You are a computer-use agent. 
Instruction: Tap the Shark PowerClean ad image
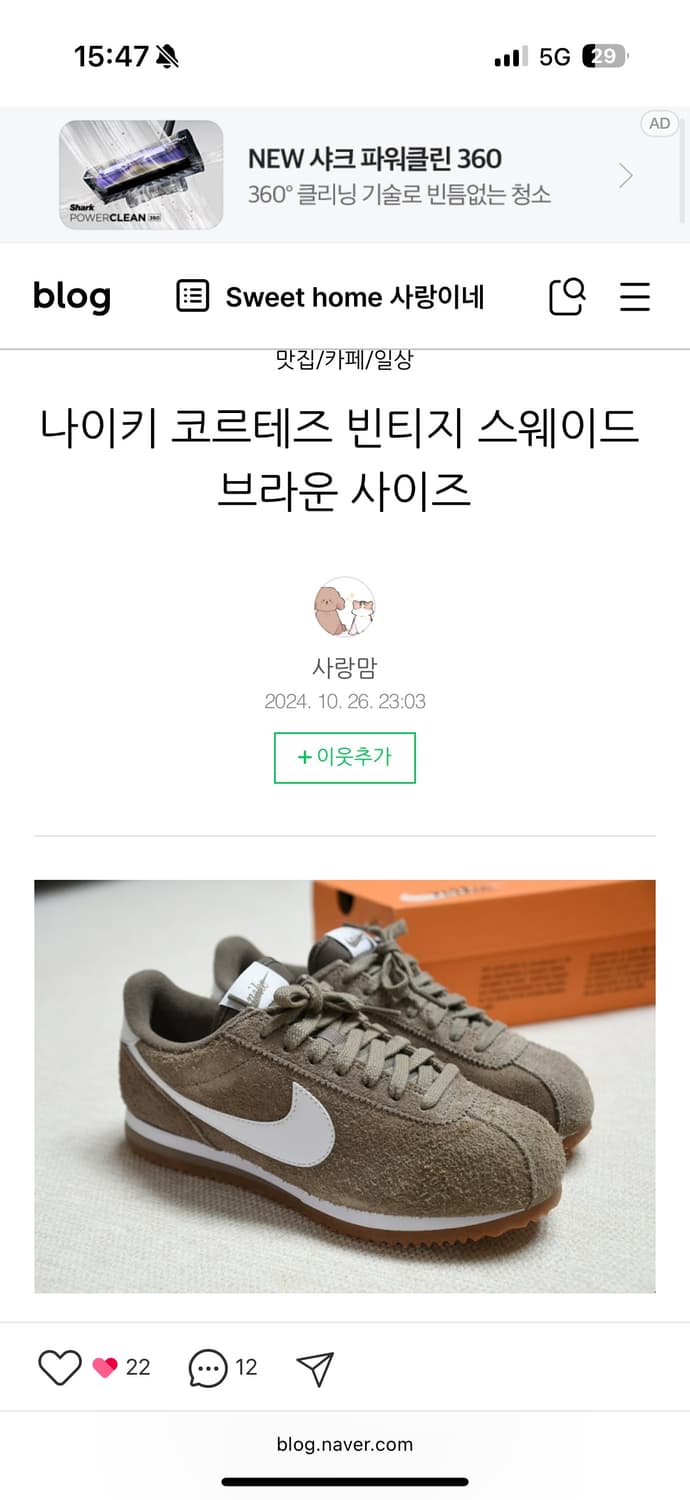point(141,175)
